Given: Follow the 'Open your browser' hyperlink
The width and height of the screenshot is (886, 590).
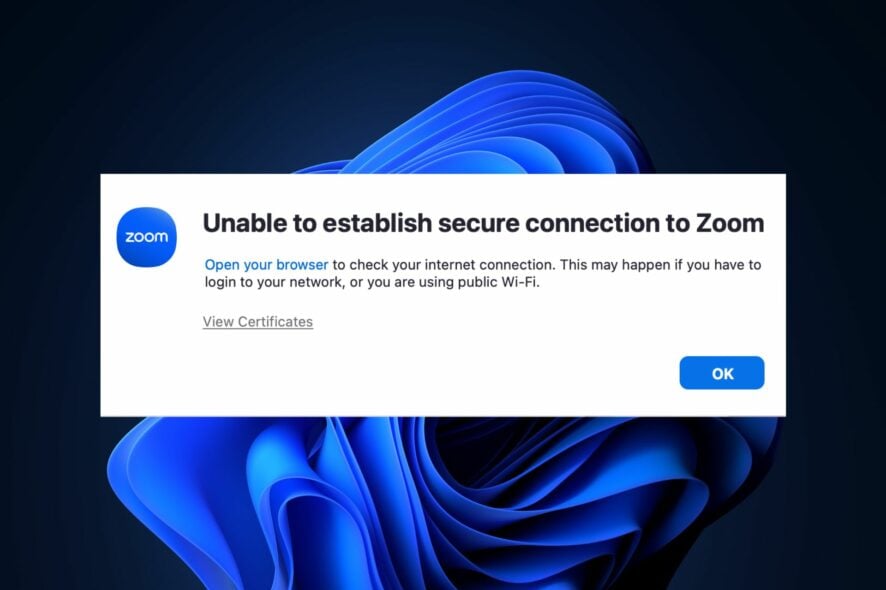Looking at the screenshot, I should coord(266,265).
